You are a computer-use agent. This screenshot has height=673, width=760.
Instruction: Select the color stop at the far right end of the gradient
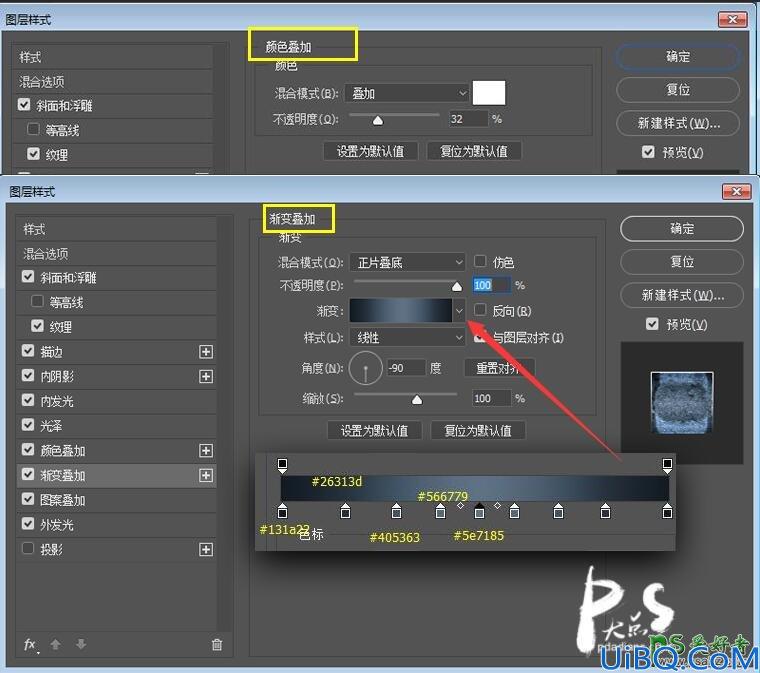[667, 511]
